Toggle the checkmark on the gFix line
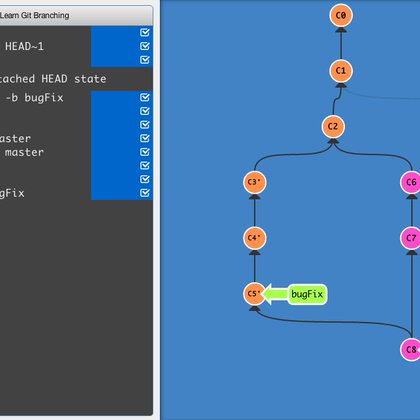 pyautogui.click(x=145, y=193)
